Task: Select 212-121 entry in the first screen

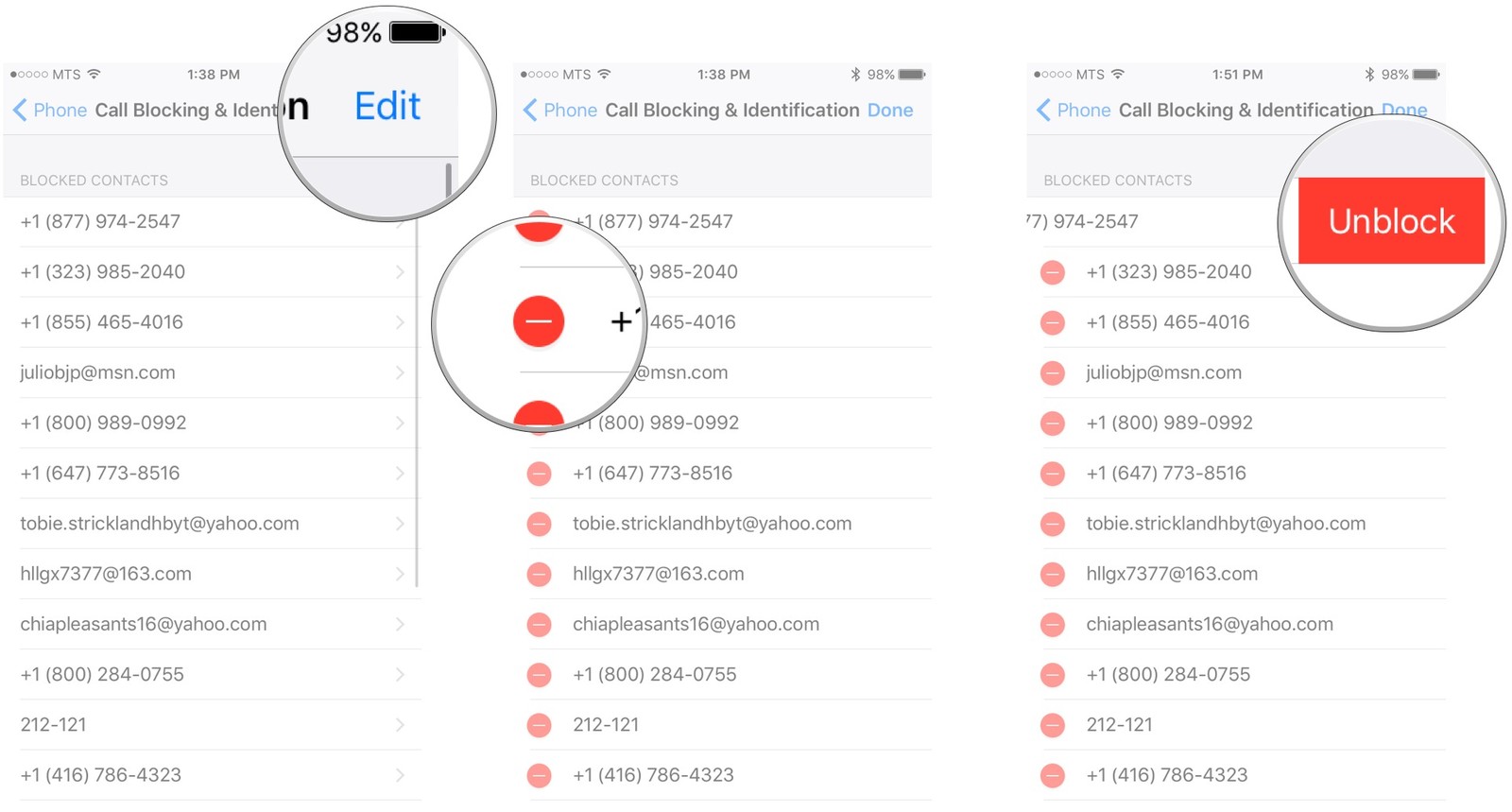Action: point(53,725)
